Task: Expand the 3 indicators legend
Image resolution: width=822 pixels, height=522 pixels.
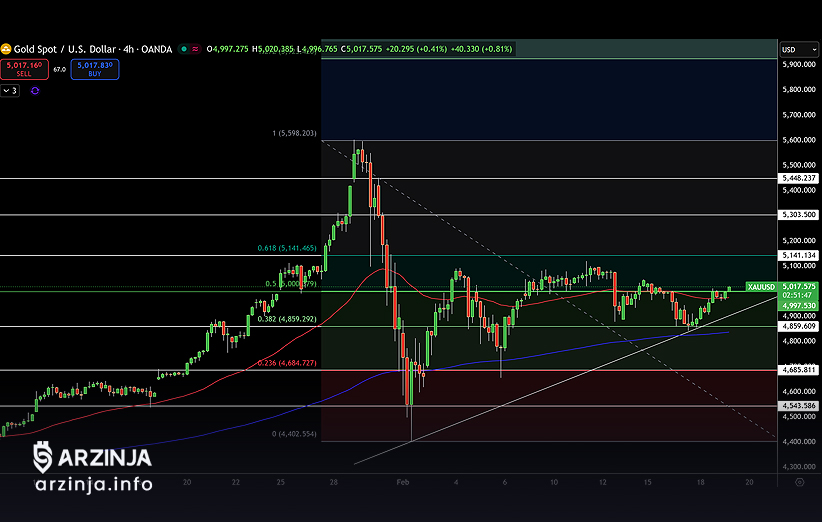Action: click(10, 90)
